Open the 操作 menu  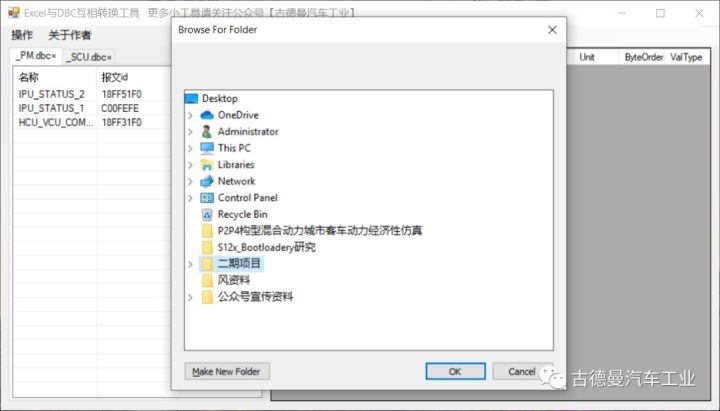pyautogui.click(x=22, y=35)
